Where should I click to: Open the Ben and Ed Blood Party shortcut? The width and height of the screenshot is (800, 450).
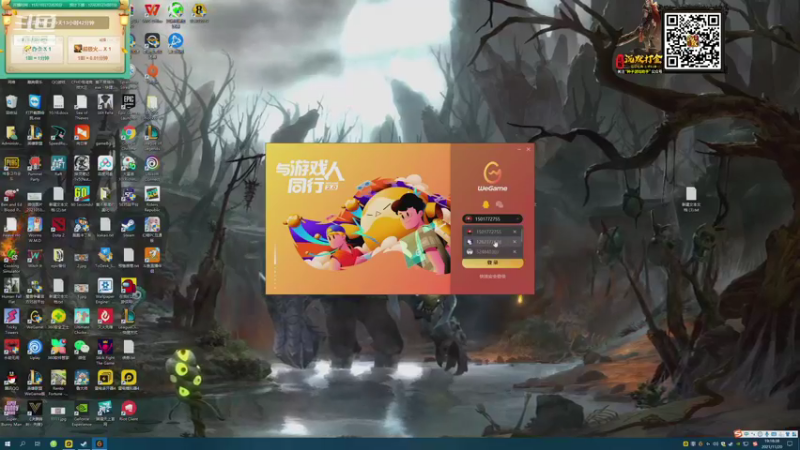(x=11, y=198)
